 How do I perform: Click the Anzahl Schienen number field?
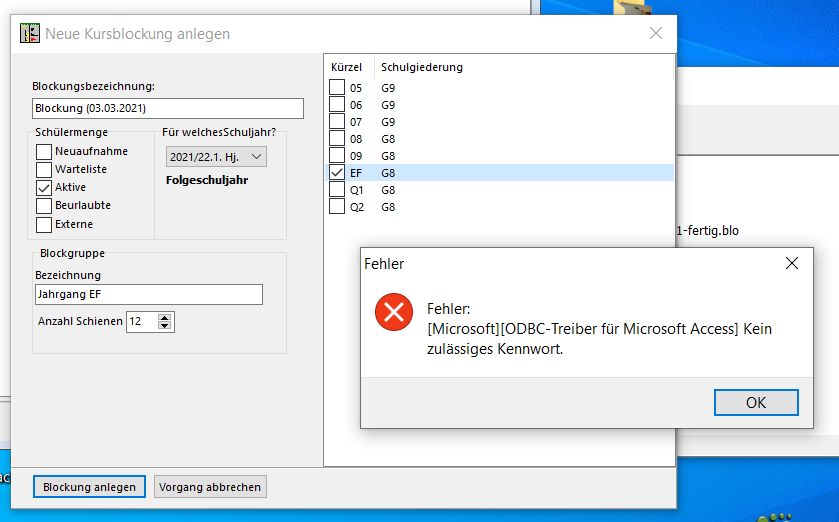(x=142, y=321)
